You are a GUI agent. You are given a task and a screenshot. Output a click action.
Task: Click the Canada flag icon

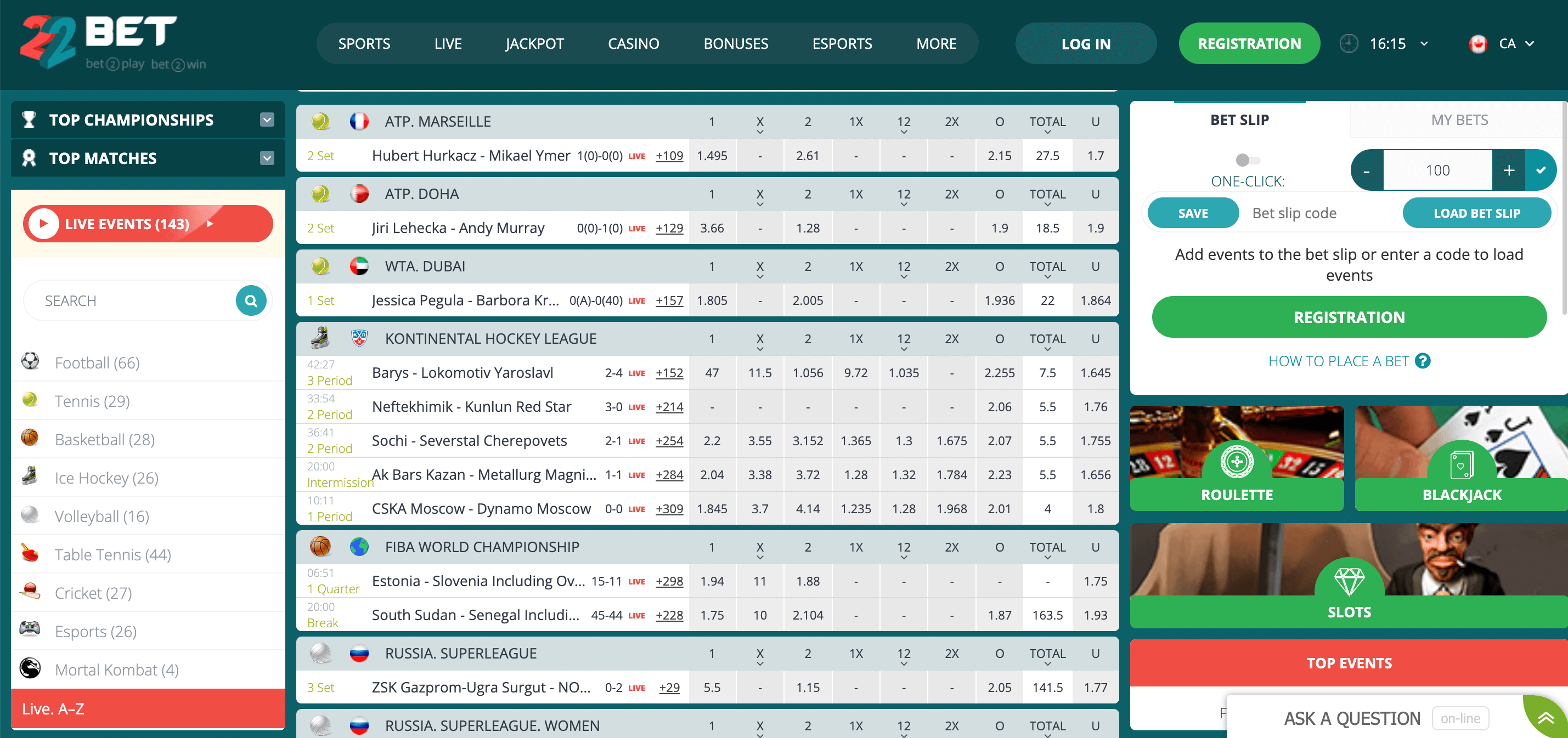[1477, 44]
